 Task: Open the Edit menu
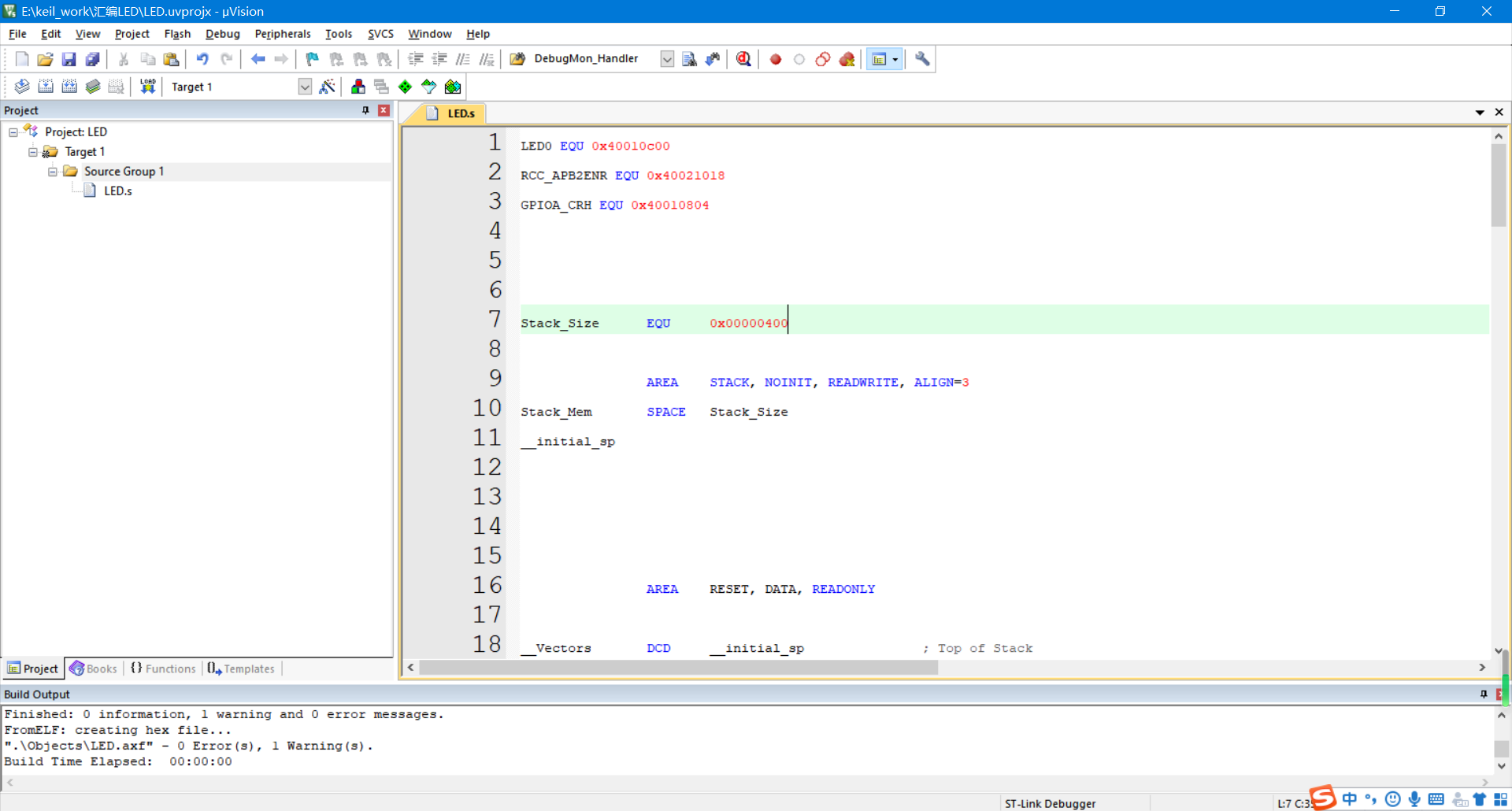pyautogui.click(x=51, y=34)
